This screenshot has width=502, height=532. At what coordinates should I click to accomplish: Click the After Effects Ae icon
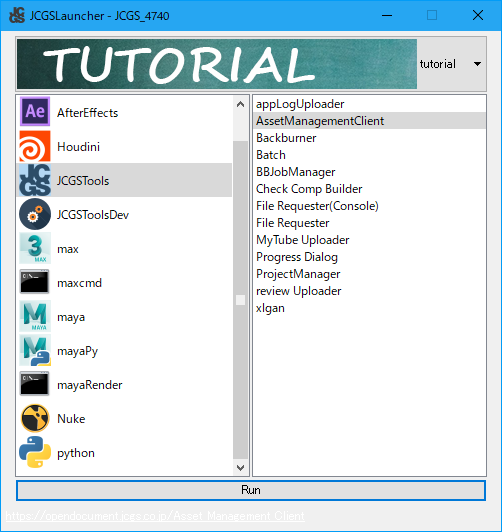pos(35,112)
